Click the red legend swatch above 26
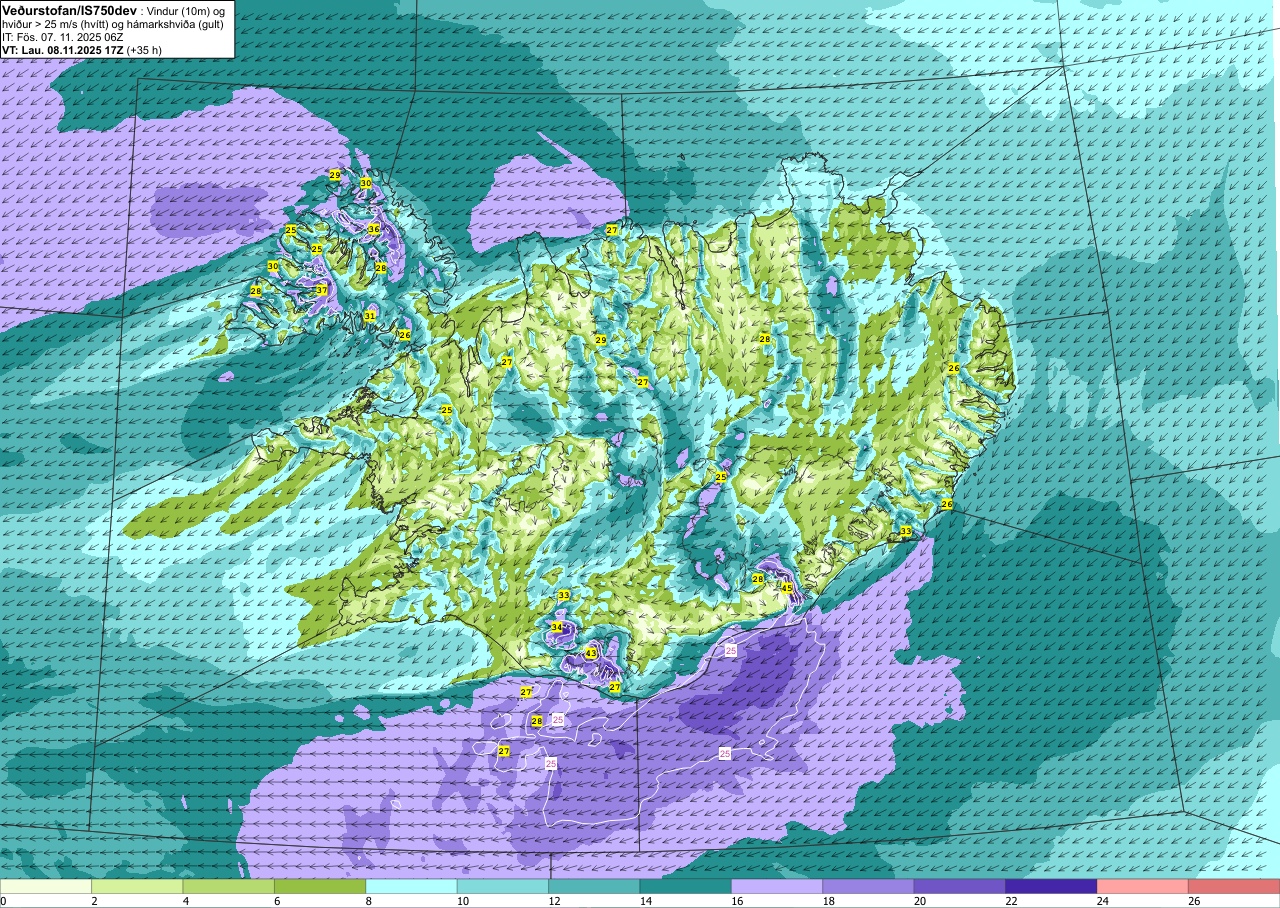1280x908 pixels. [x=1234, y=886]
